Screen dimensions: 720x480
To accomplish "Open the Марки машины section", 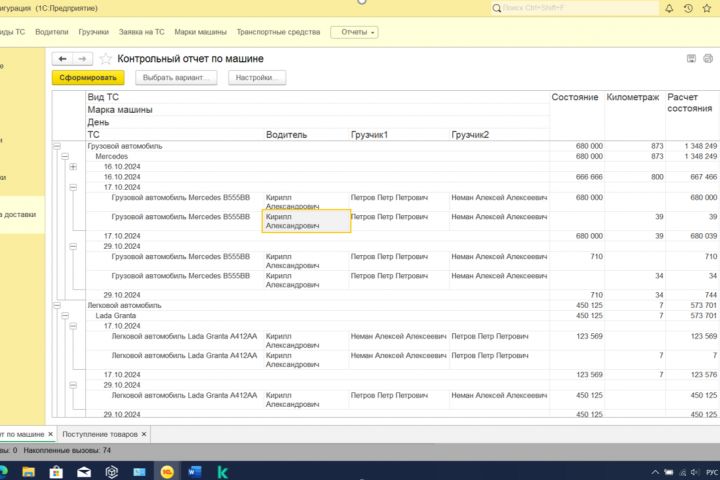I will (x=200, y=32).
